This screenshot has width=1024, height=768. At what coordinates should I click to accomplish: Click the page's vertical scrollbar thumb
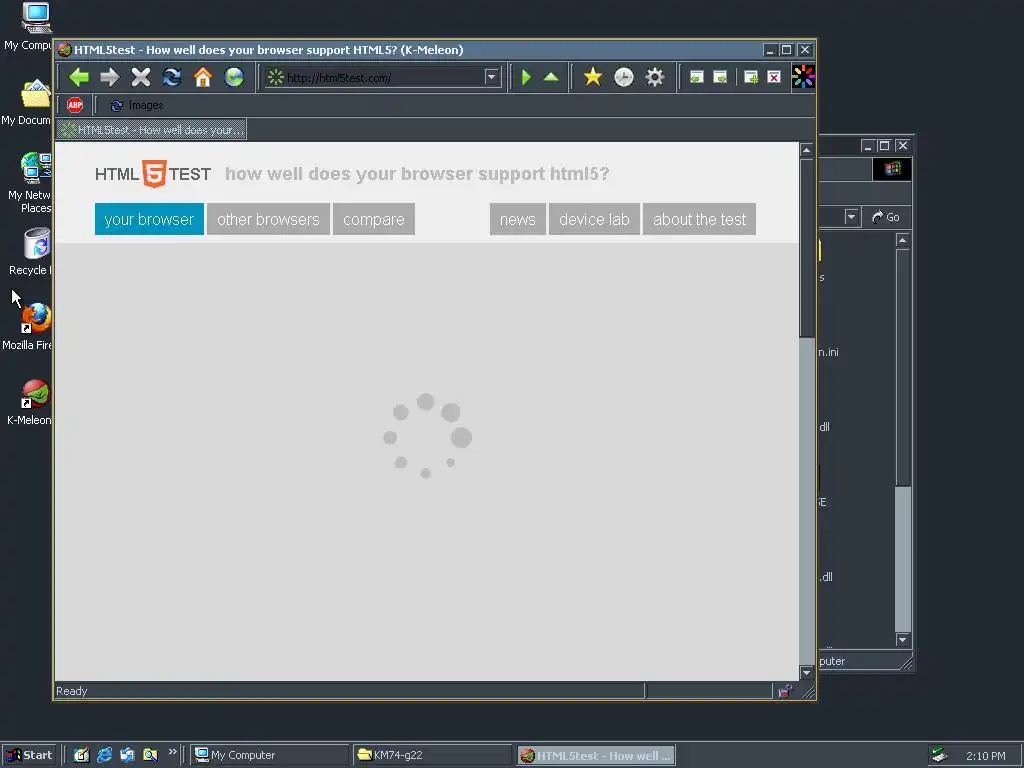coord(807,248)
